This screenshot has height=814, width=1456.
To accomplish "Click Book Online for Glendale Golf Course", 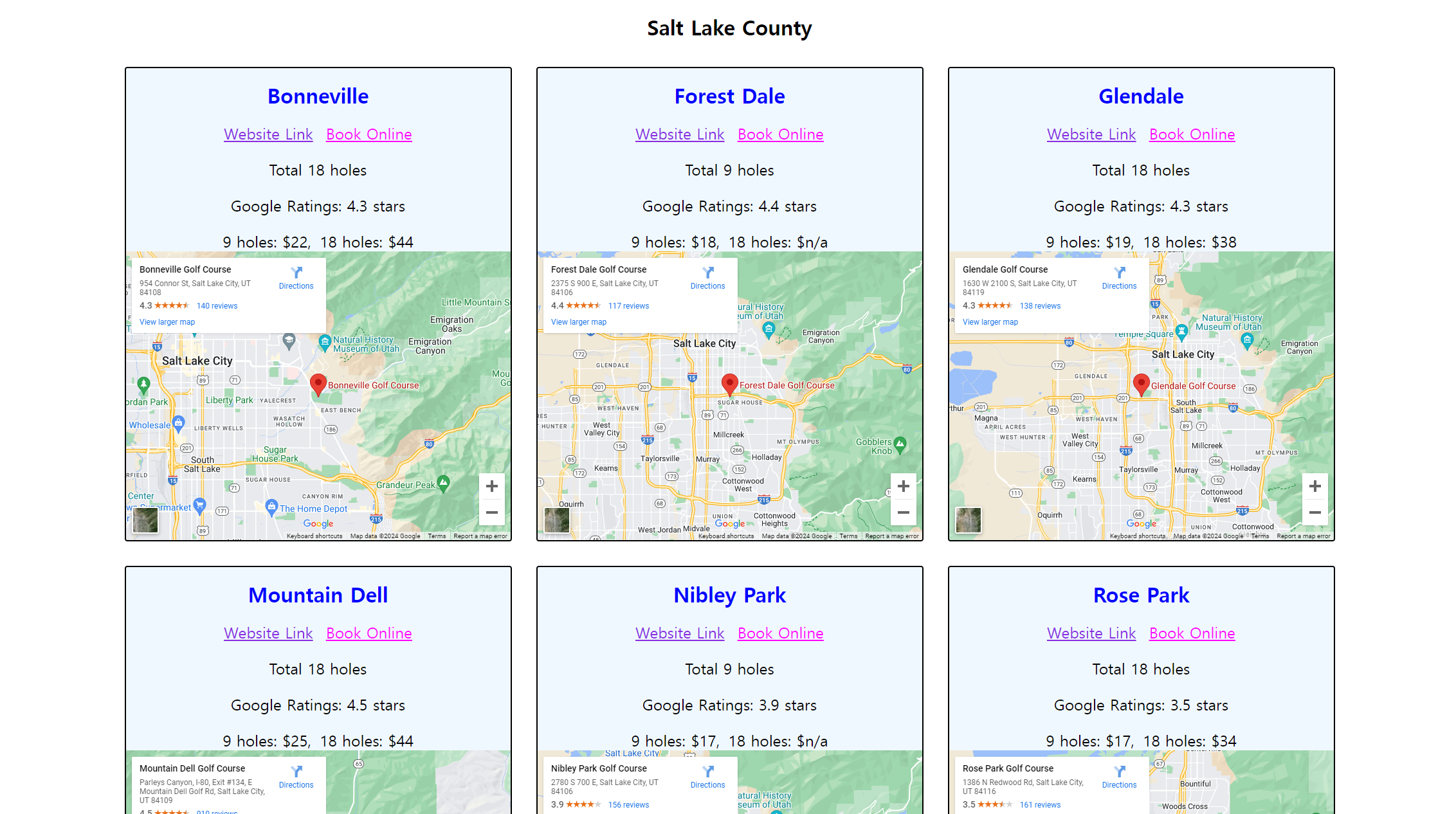I will (x=1192, y=133).
